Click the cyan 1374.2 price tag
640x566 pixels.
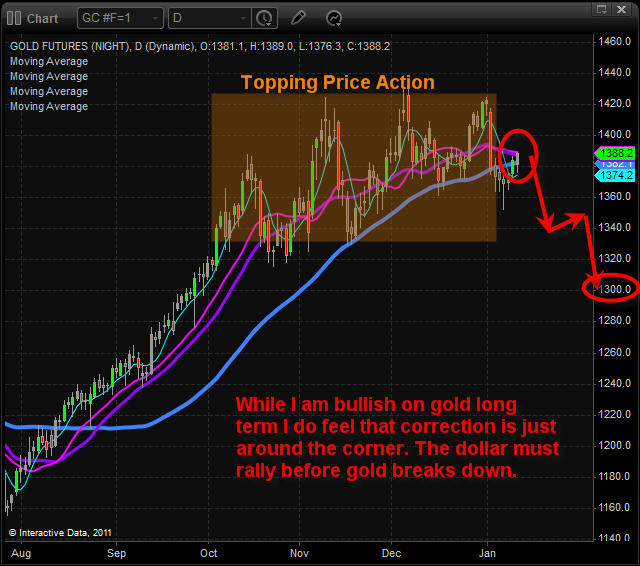615,175
